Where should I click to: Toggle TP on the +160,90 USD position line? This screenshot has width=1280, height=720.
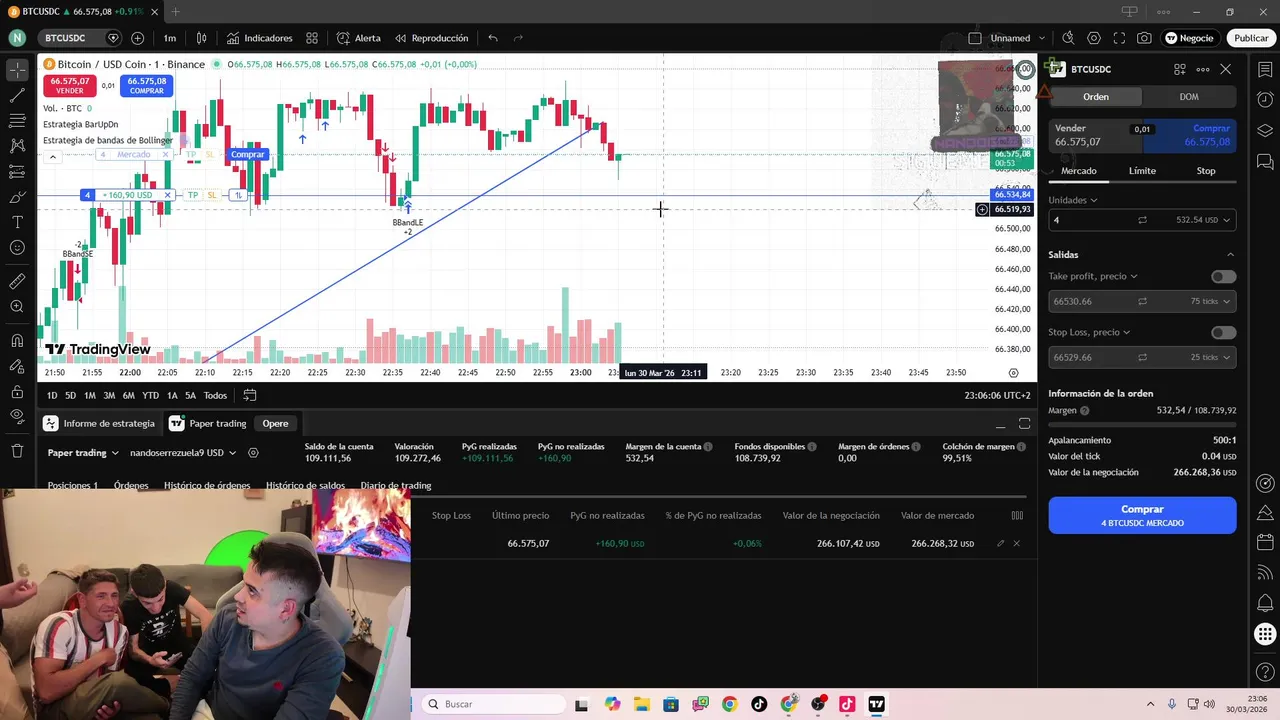pos(193,195)
